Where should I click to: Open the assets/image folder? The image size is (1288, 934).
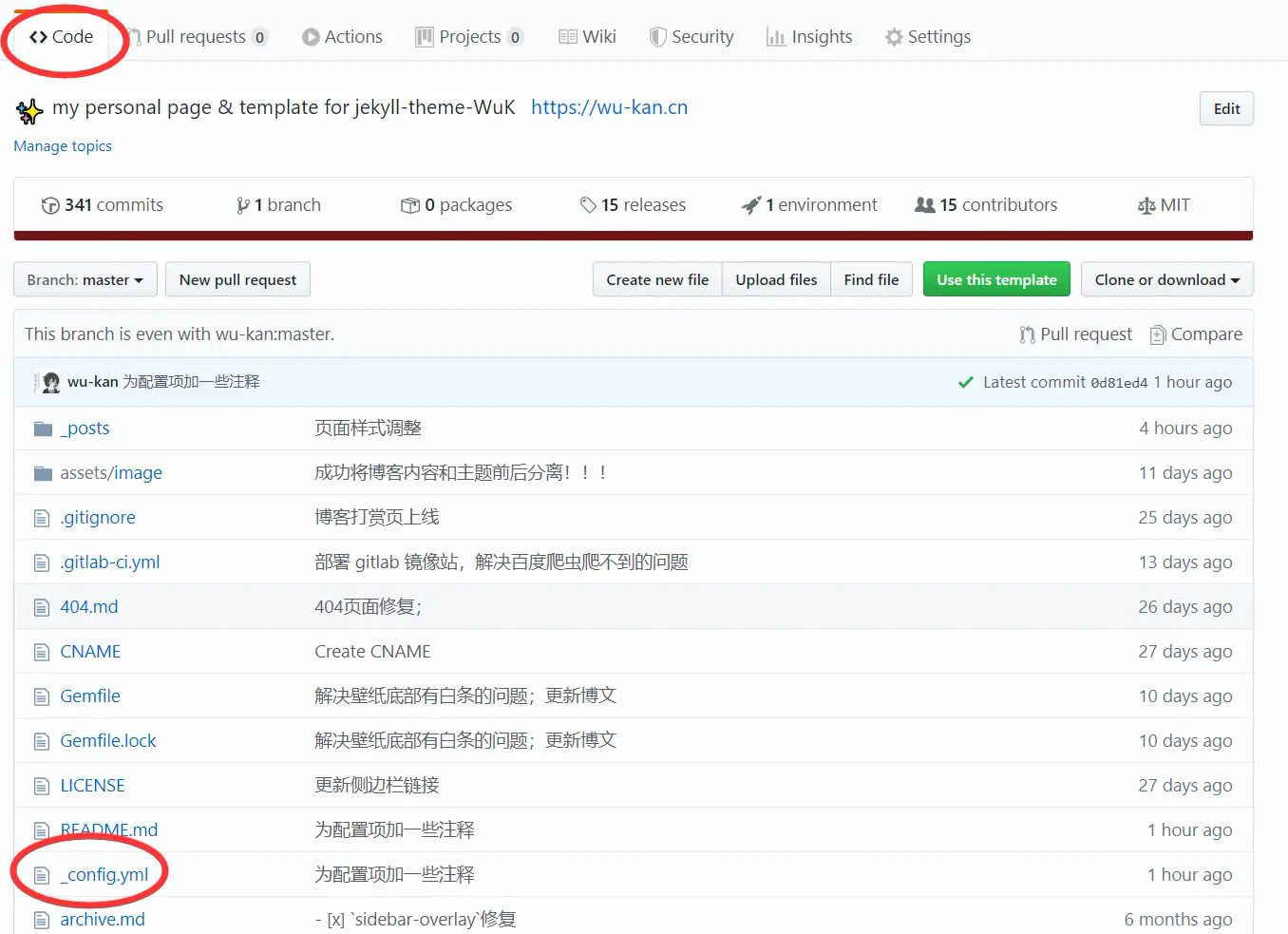pos(111,473)
